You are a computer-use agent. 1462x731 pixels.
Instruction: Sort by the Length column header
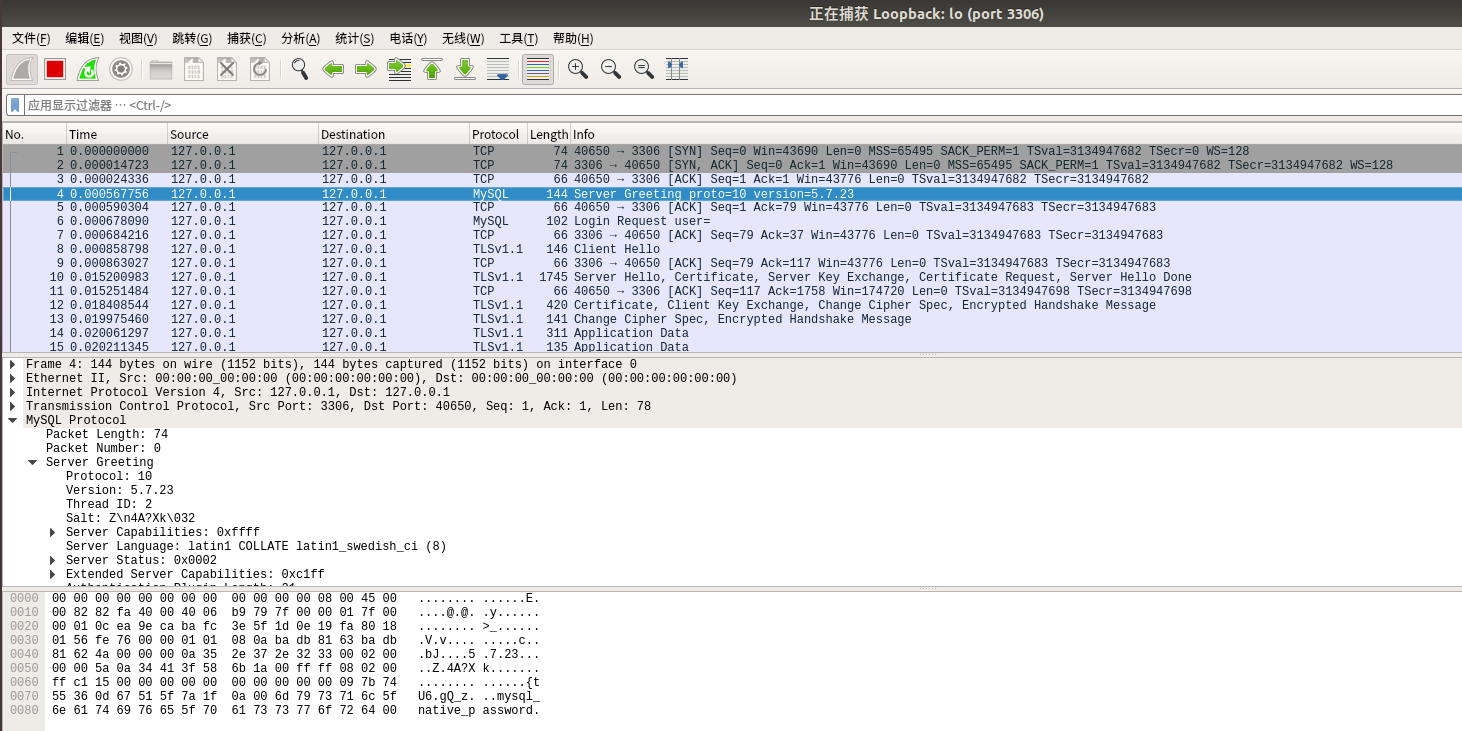pos(548,134)
